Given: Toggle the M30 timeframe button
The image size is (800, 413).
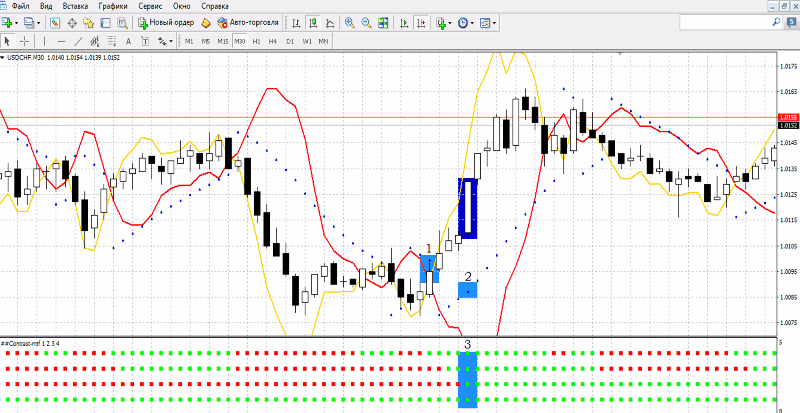Looking at the screenshot, I should 239,41.
